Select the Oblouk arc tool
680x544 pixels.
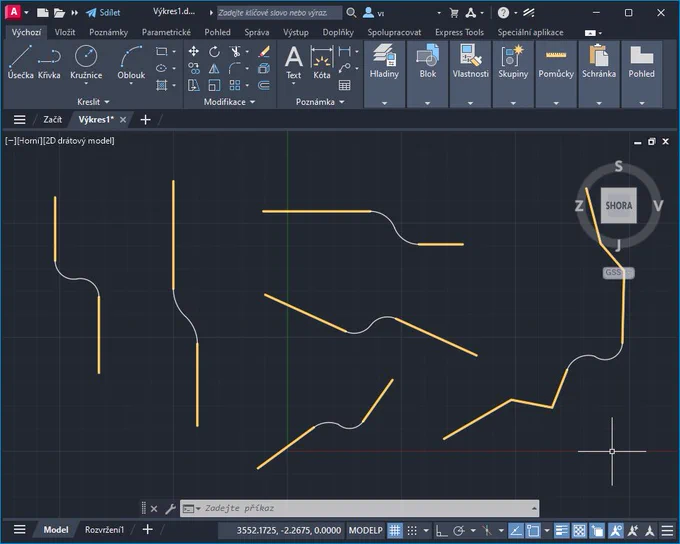(131, 63)
